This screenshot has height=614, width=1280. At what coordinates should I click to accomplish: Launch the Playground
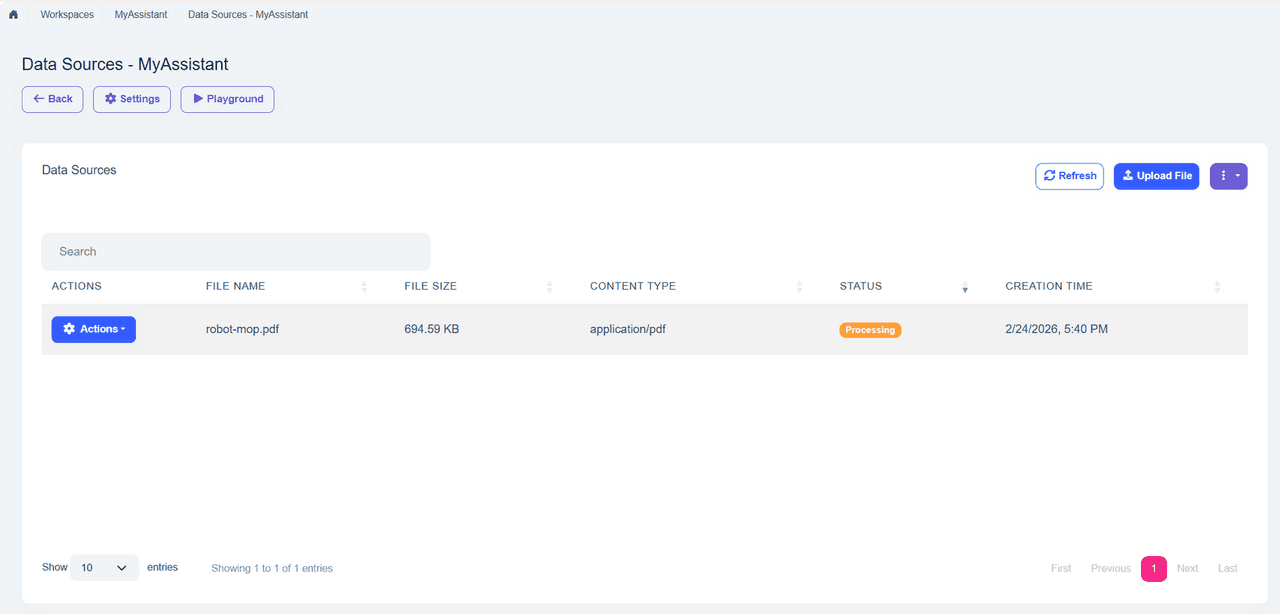tap(228, 99)
